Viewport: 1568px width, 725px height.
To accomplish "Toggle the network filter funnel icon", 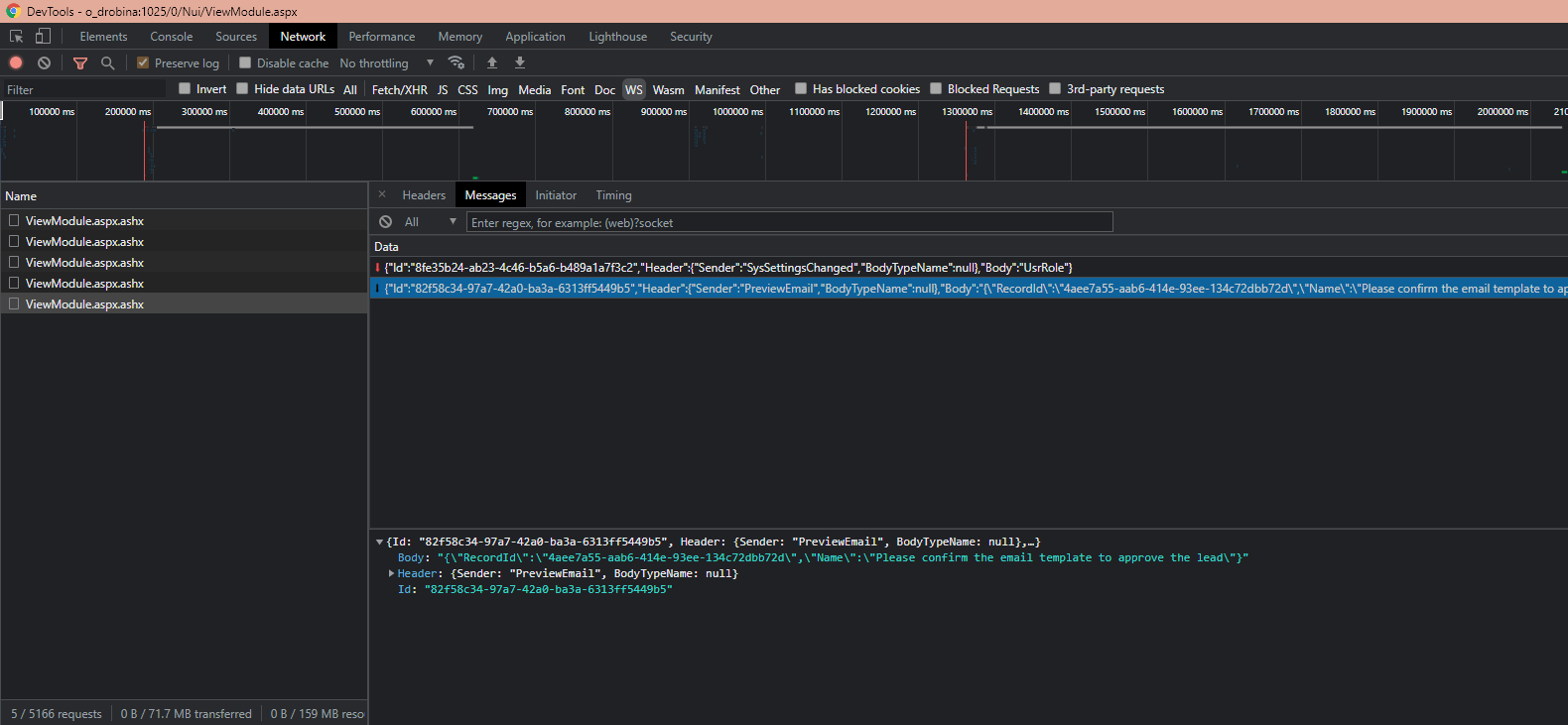I will pos(80,62).
